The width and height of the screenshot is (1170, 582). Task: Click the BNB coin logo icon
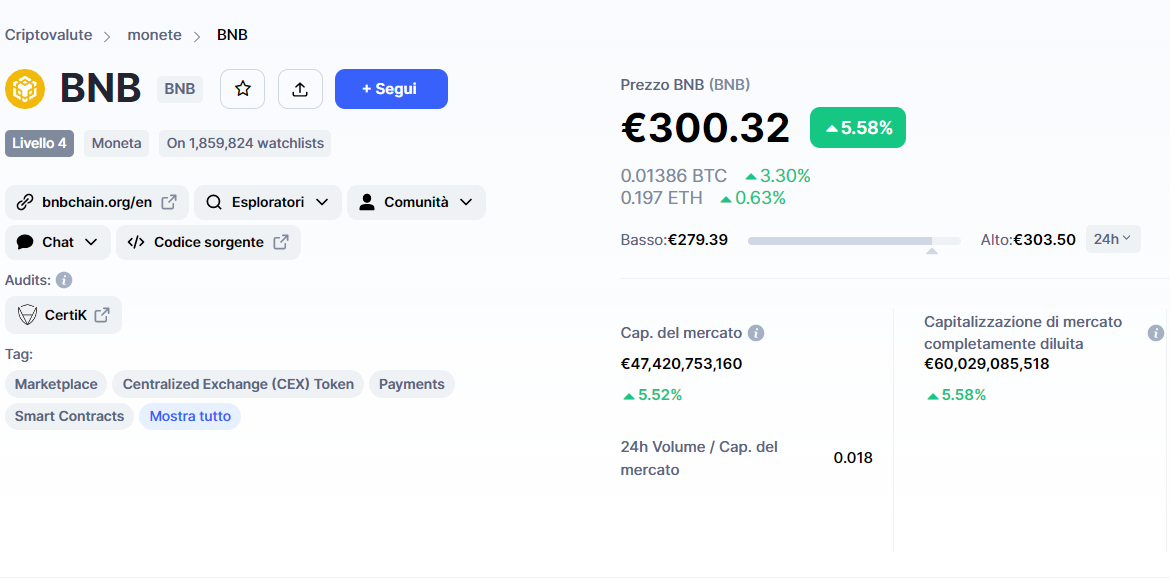point(25,89)
